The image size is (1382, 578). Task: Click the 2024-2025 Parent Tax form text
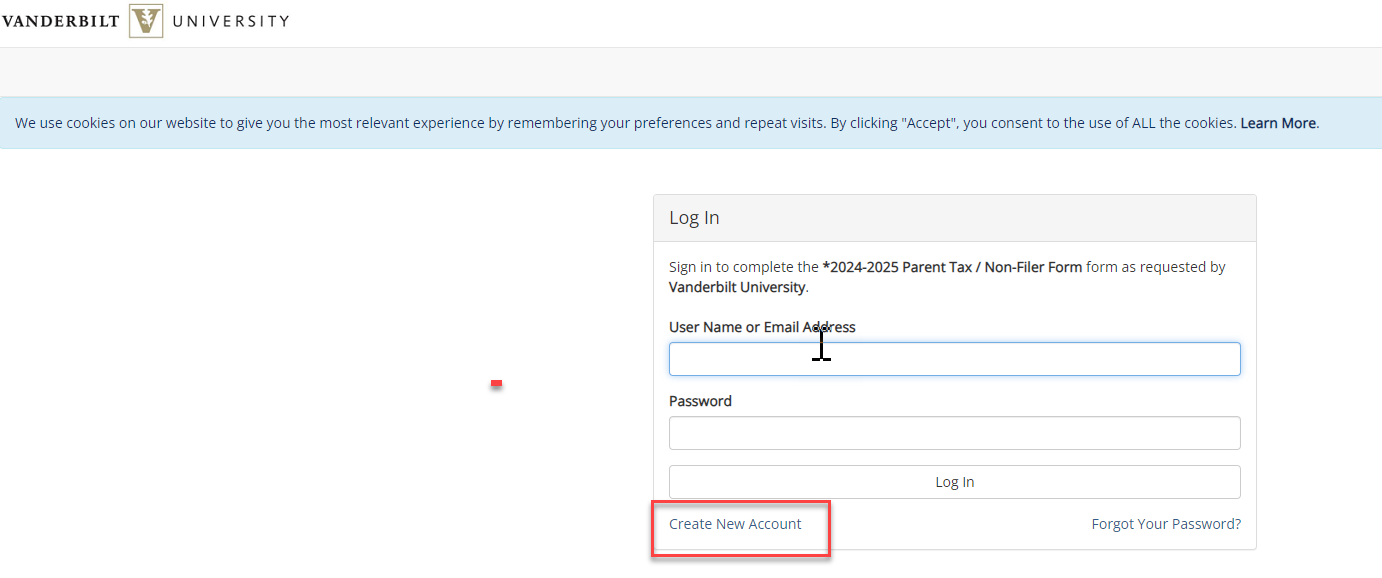[950, 266]
